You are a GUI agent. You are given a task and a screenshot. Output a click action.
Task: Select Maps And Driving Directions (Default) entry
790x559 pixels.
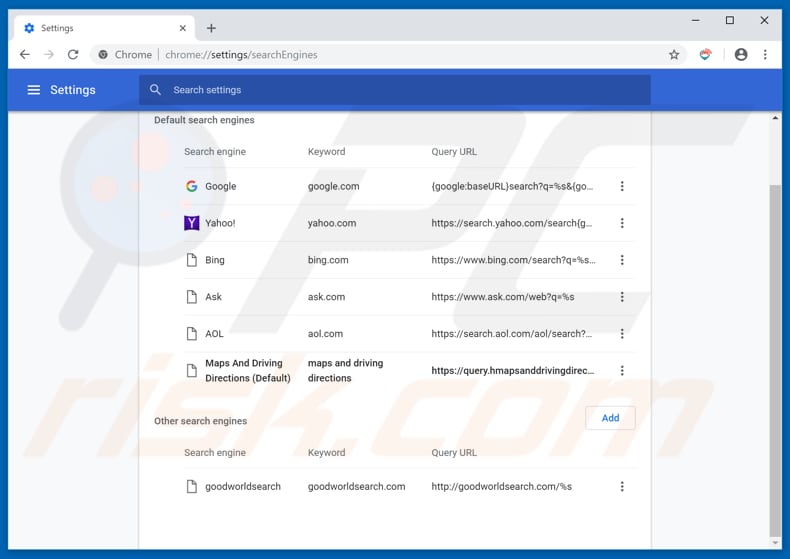click(x=247, y=371)
